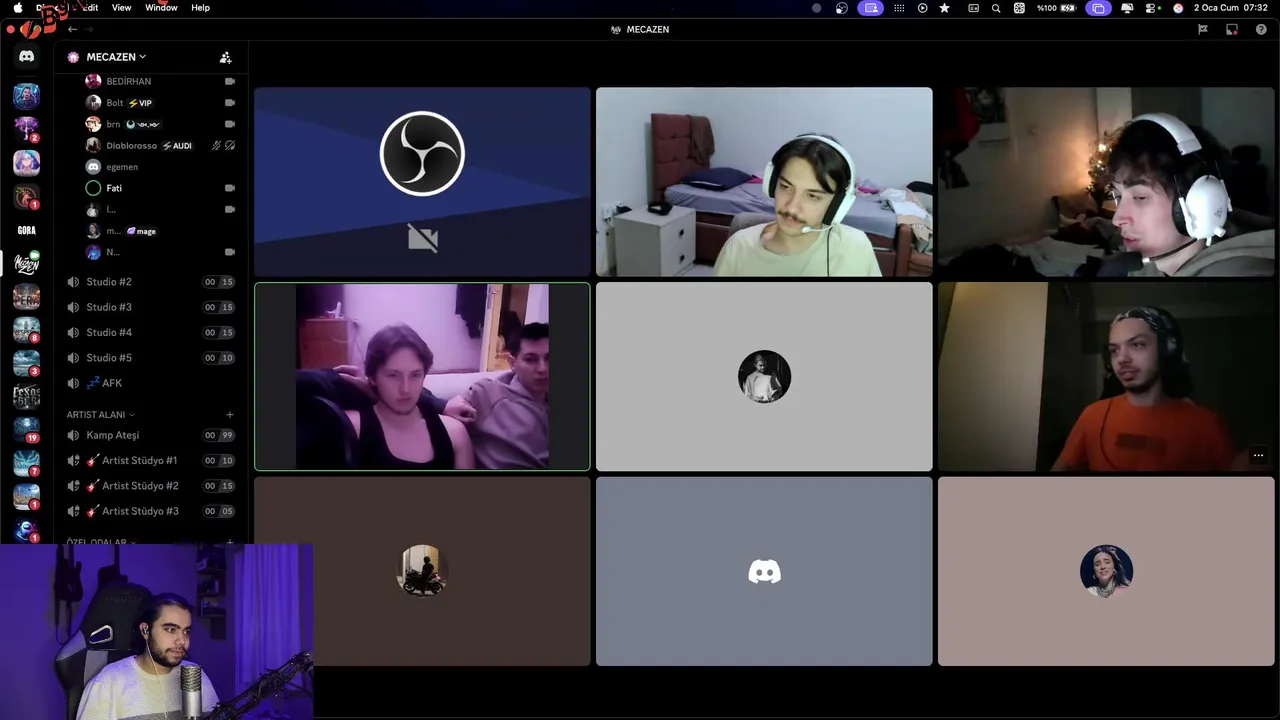Open Discord direct messages home icon
Image resolution: width=1280 pixels, height=720 pixels.
pos(27,57)
